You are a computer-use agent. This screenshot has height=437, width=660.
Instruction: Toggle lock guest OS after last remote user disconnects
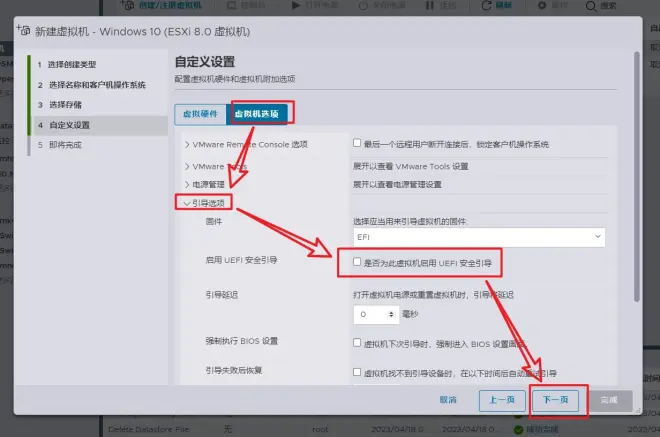pos(357,143)
